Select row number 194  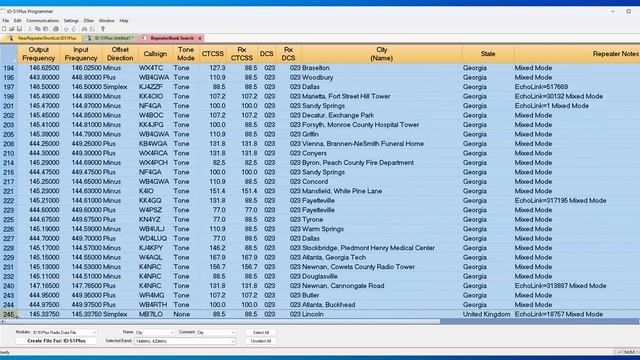coord(9,68)
